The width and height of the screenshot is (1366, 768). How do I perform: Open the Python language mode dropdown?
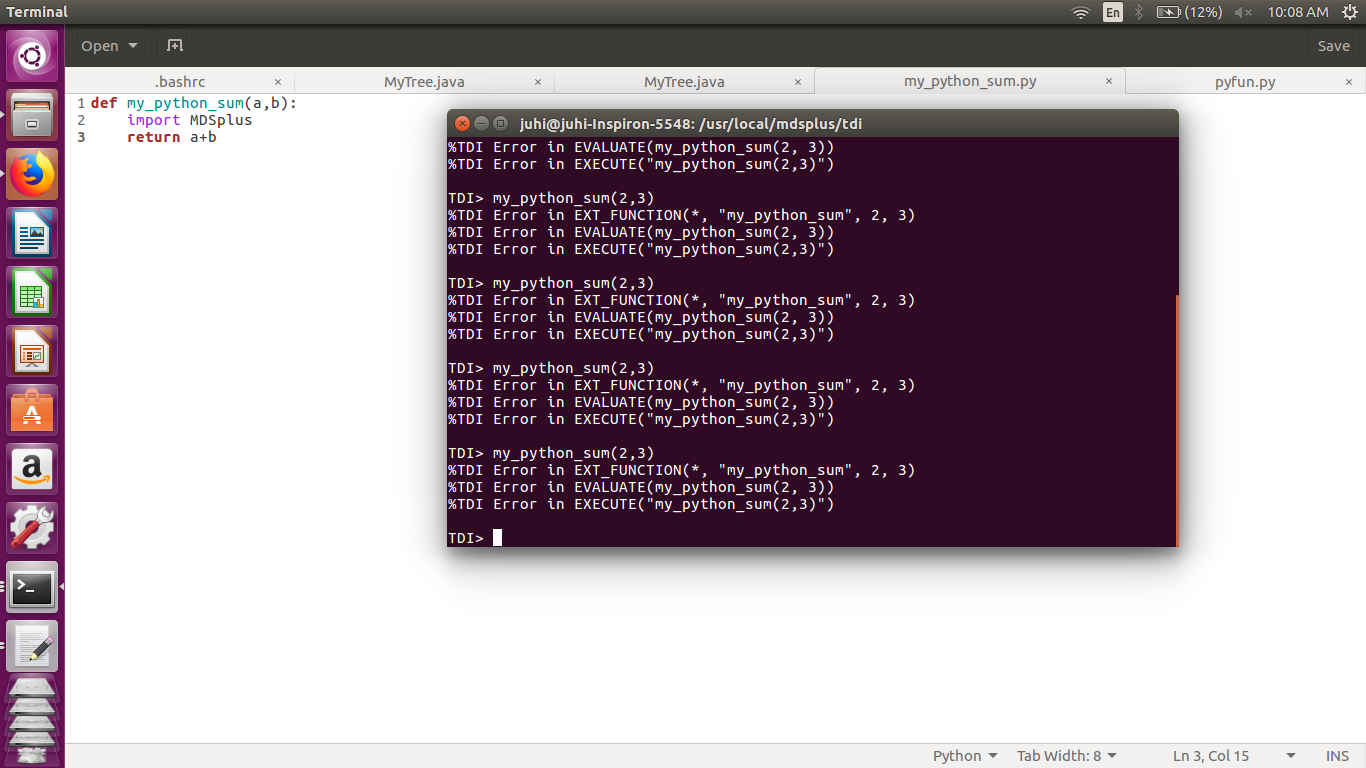tap(963, 756)
